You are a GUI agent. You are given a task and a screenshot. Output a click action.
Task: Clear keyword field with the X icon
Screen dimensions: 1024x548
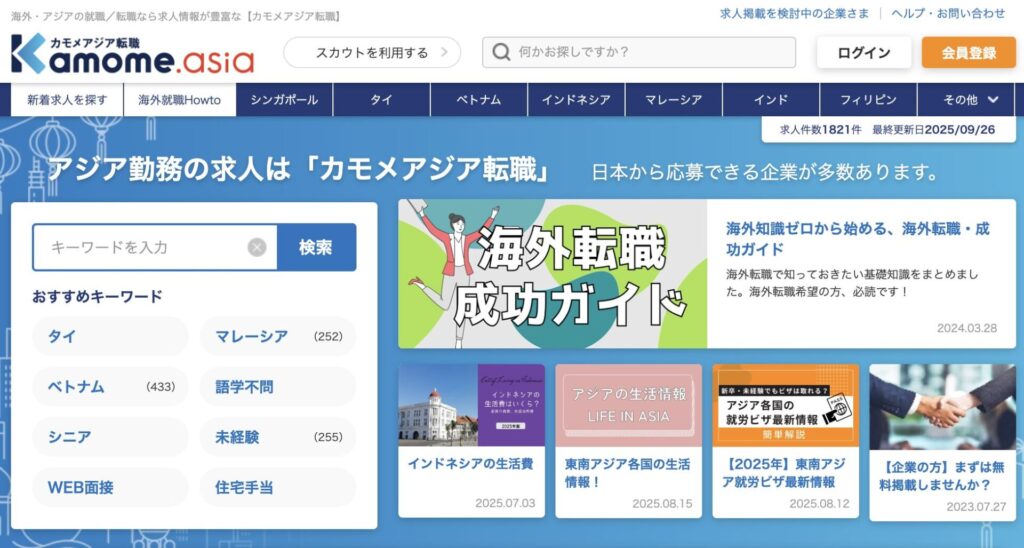(x=257, y=247)
